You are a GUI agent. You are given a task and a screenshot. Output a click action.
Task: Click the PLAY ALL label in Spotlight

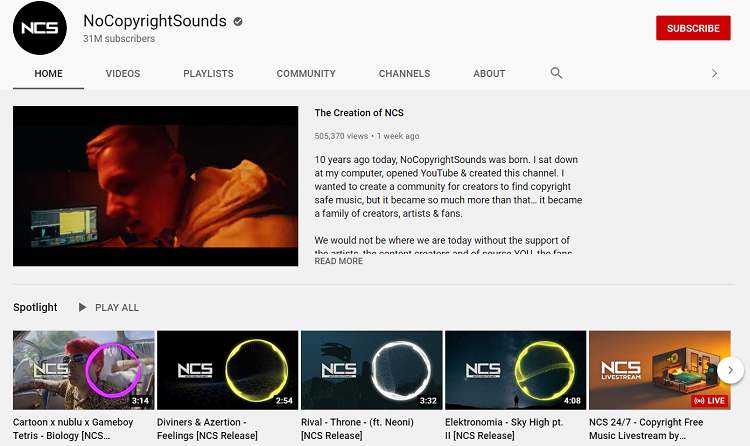tap(117, 308)
